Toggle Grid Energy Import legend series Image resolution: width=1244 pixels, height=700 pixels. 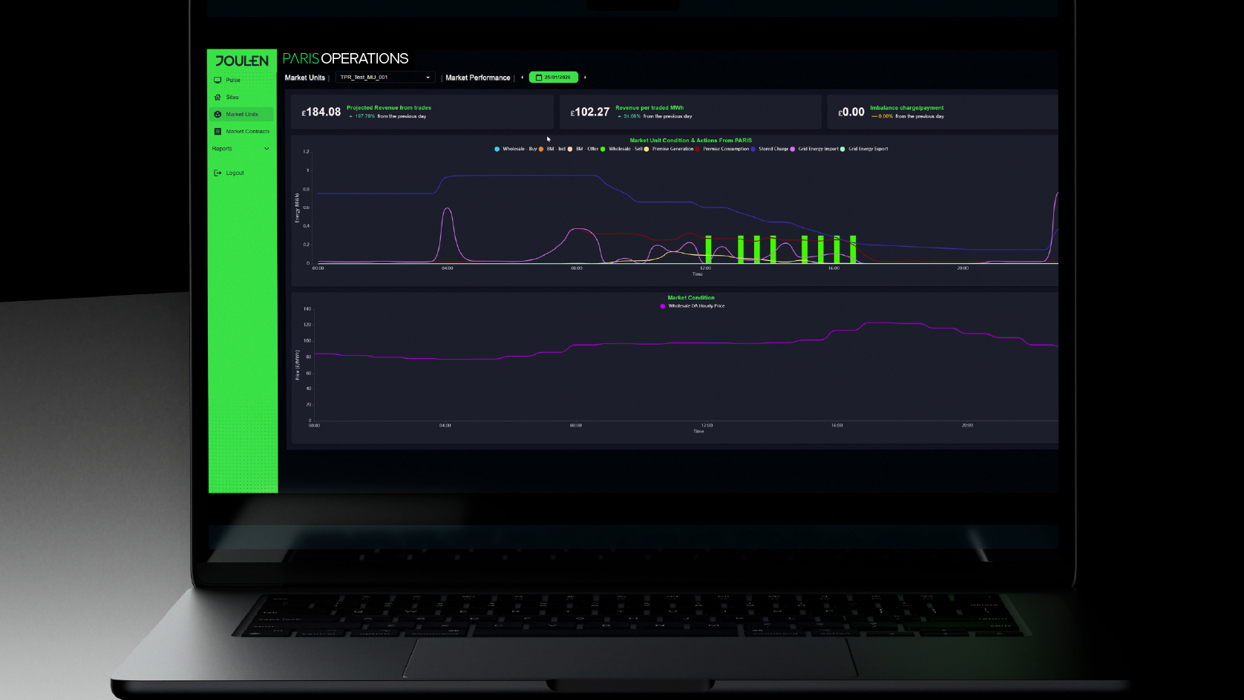point(815,149)
